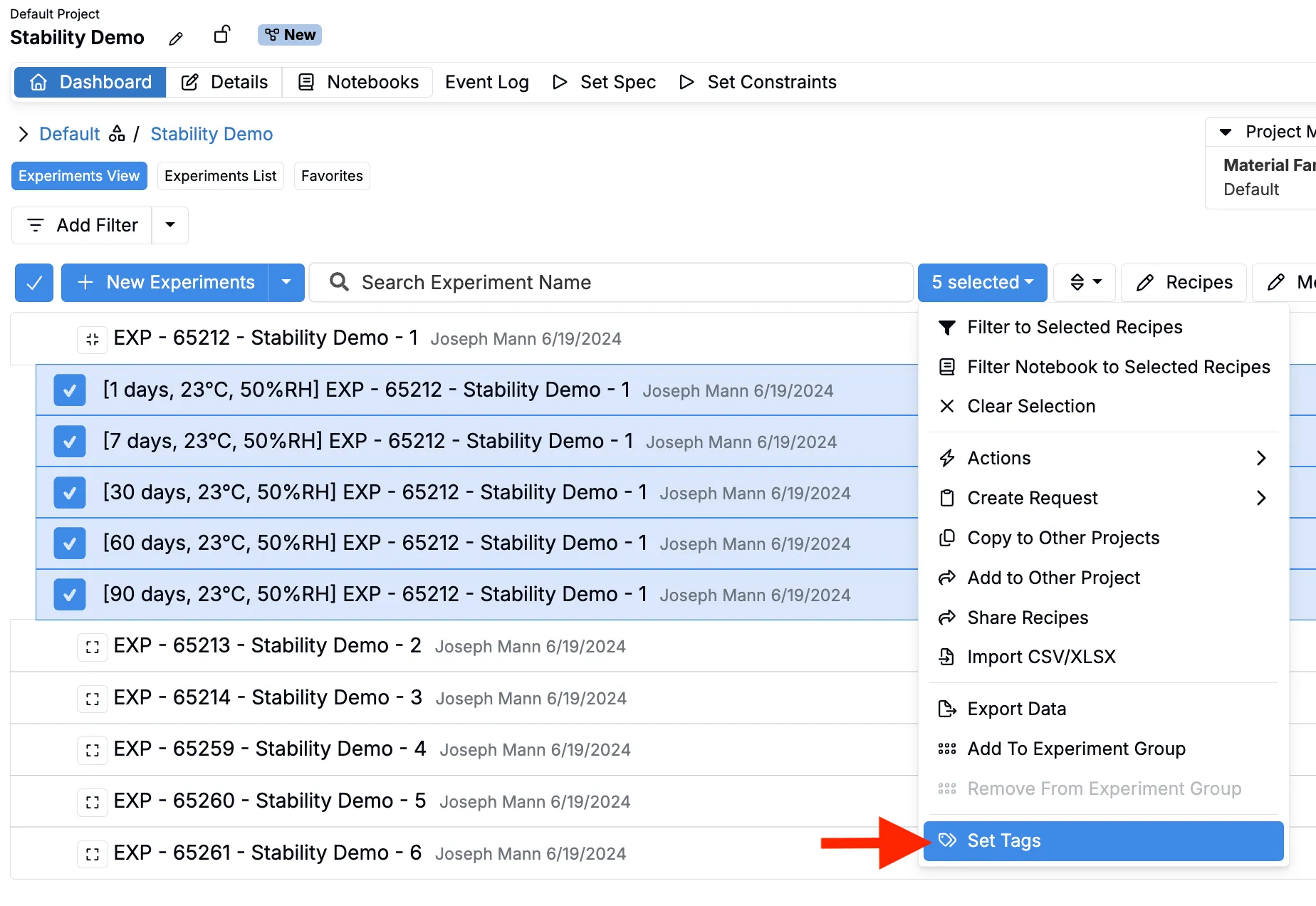Open the Create Request submenu
Screen dimensions: 1316x906
1103,498
